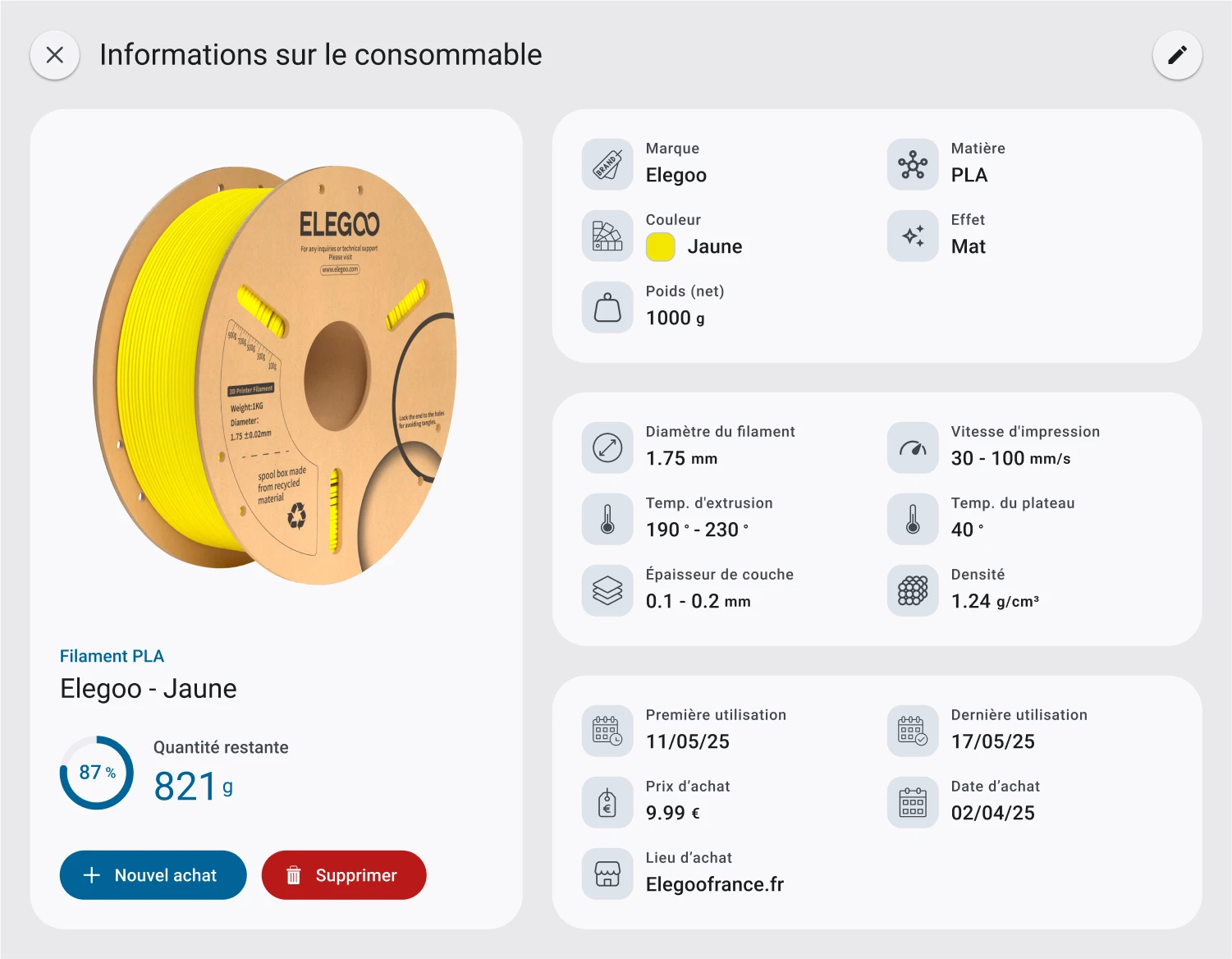The width and height of the screenshot is (1232, 959).
Task: Click the 30 - 100 mm/s speed value
Action: [1011, 458]
